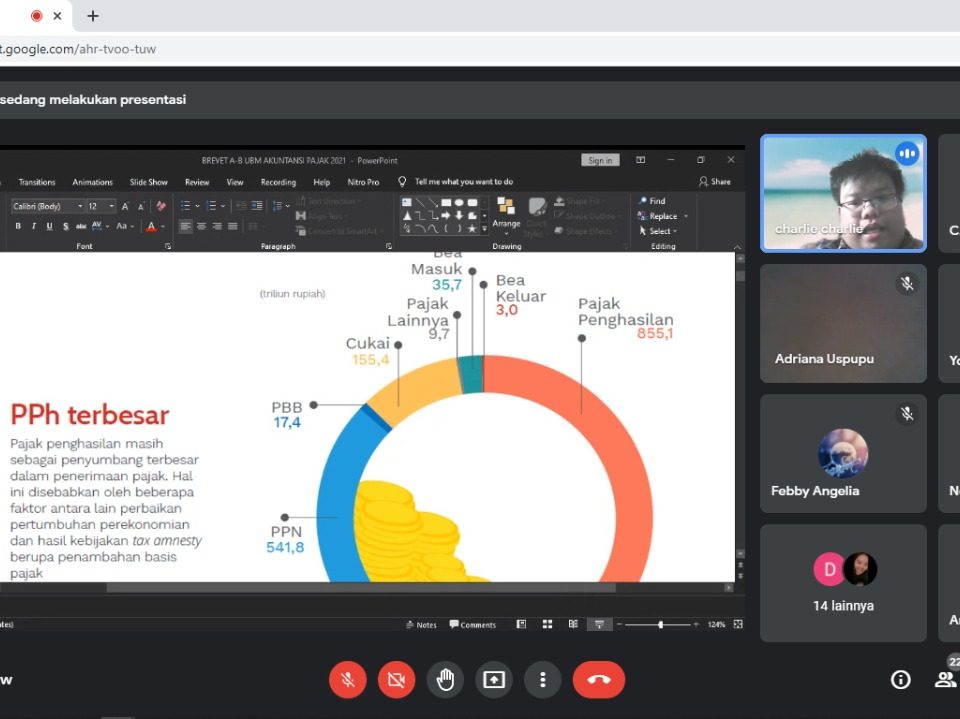The height and width of the screenshot is (719, 960).
Task: Select Febby Angelia participant tile
Action: point(843,453)
